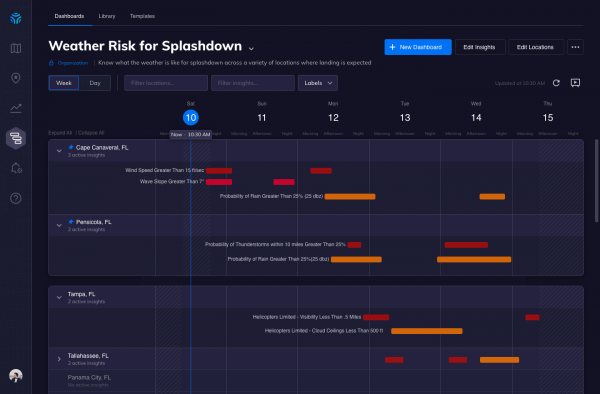Open the map view in sidebar
The height and width of the screenshot is (394, 600).
(x=16, y=48)
